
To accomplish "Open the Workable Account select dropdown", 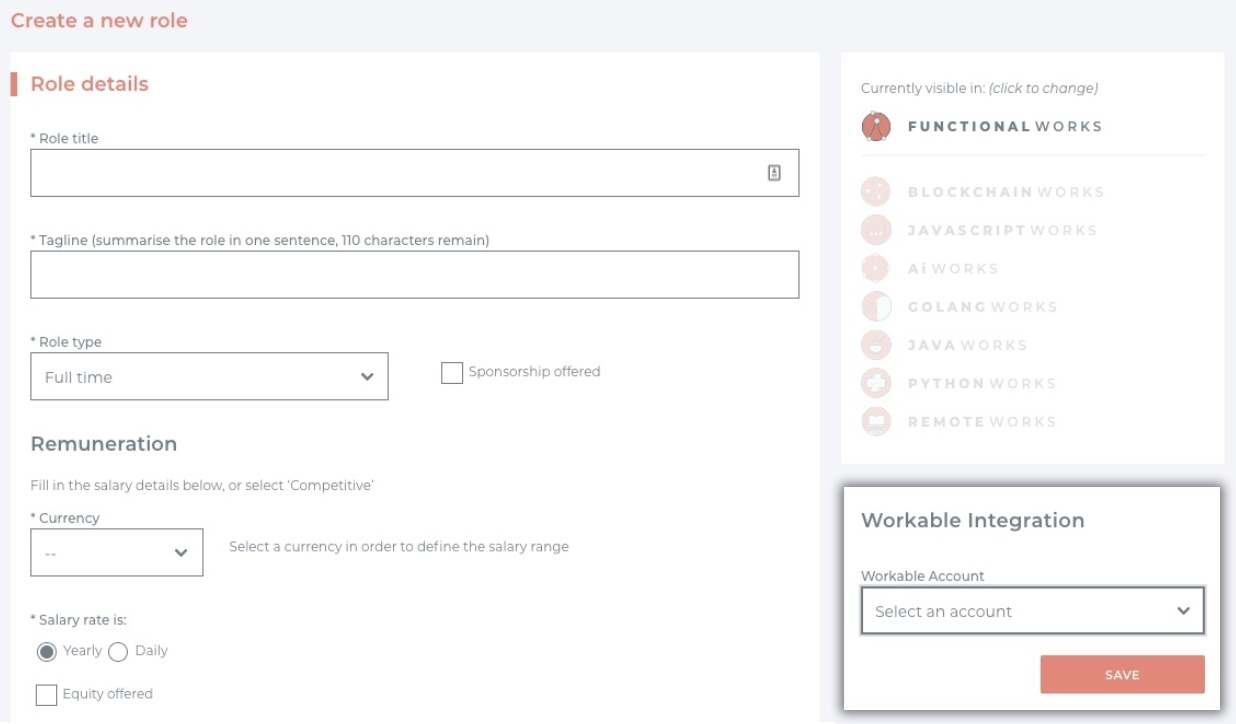I will pos(1033,611).
